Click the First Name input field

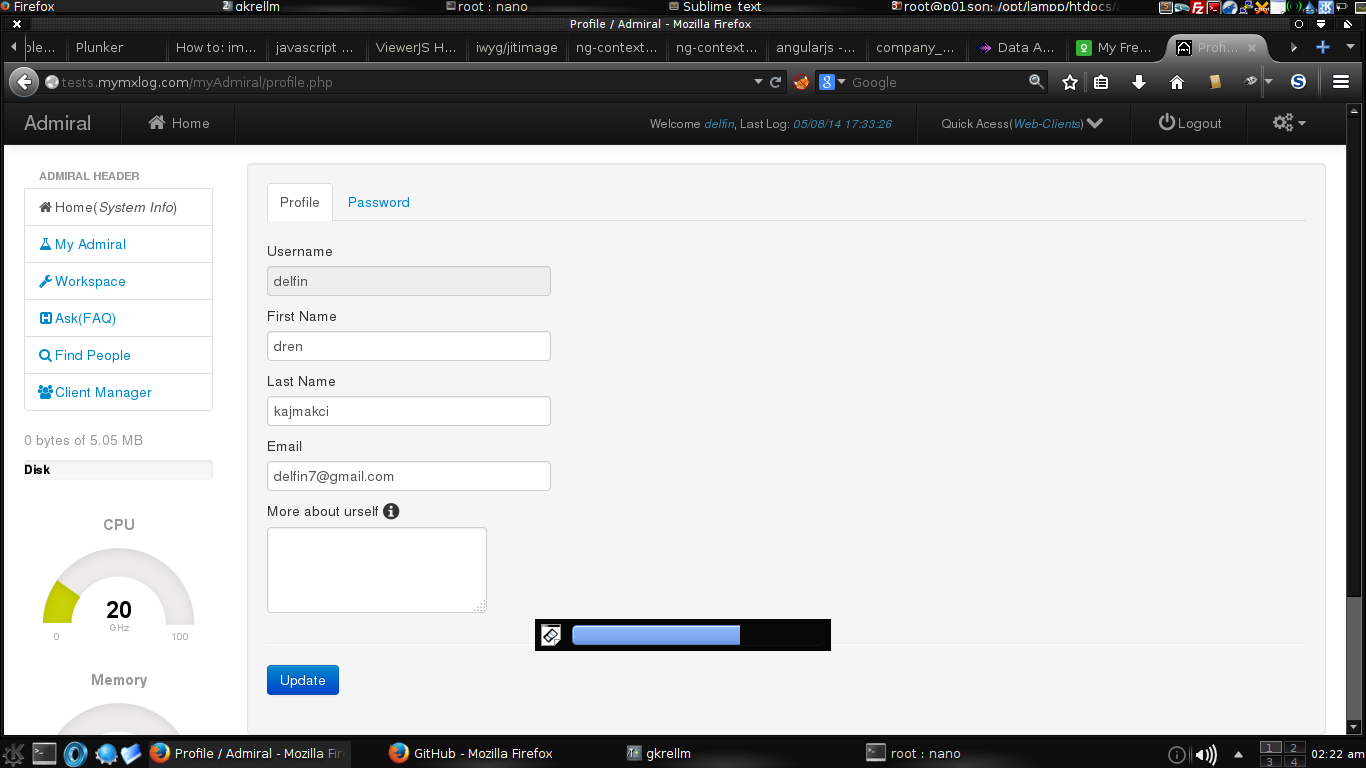[x=408, y=346]
